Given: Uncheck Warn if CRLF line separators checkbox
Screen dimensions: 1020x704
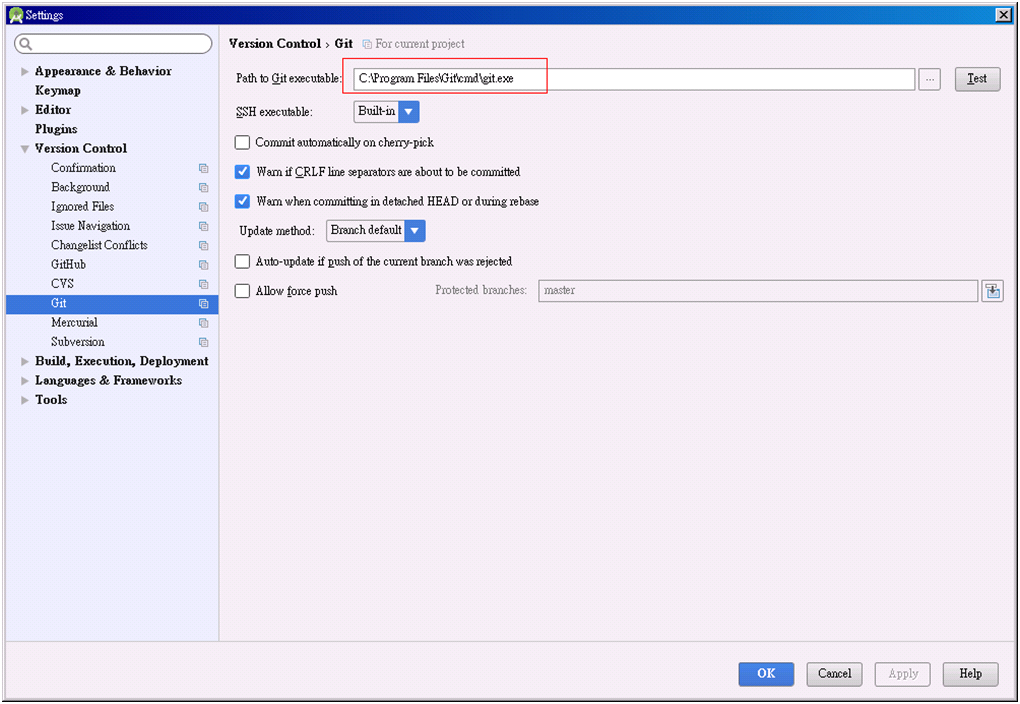Looking at the screenshot, I should tap(242, 172).
